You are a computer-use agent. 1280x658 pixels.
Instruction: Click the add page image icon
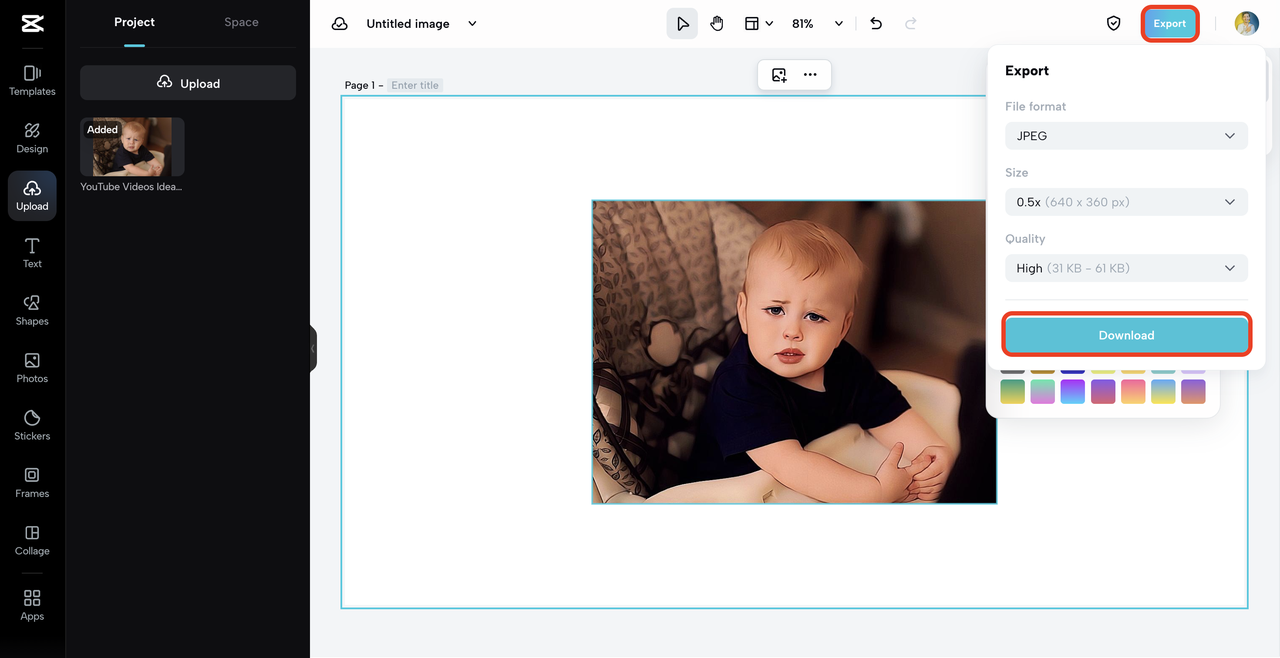pos(779,74)
